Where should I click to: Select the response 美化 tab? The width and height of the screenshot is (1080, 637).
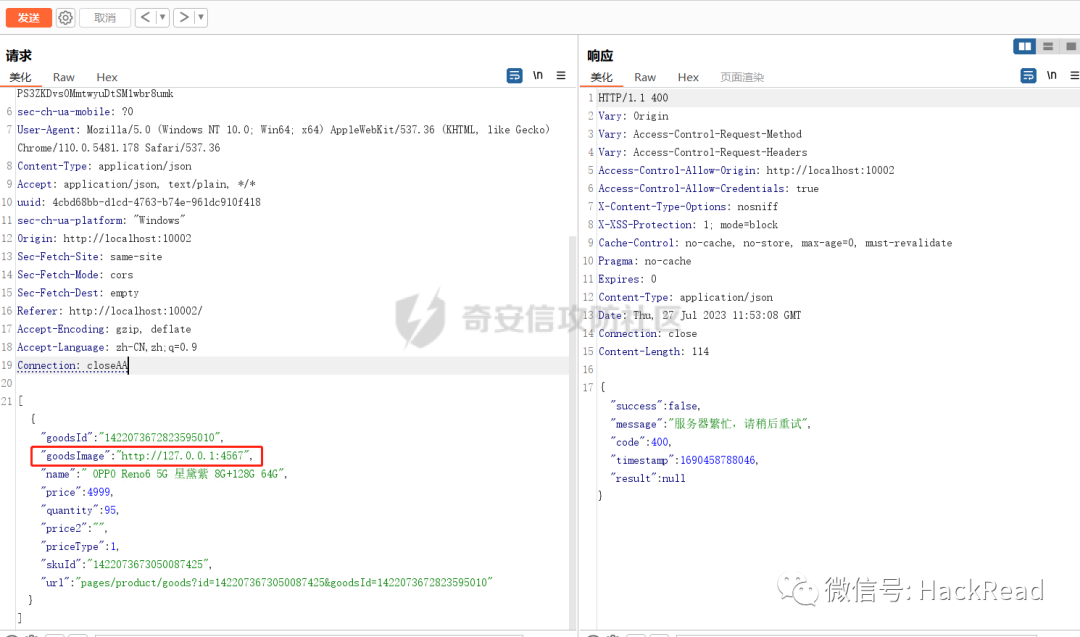601,77
